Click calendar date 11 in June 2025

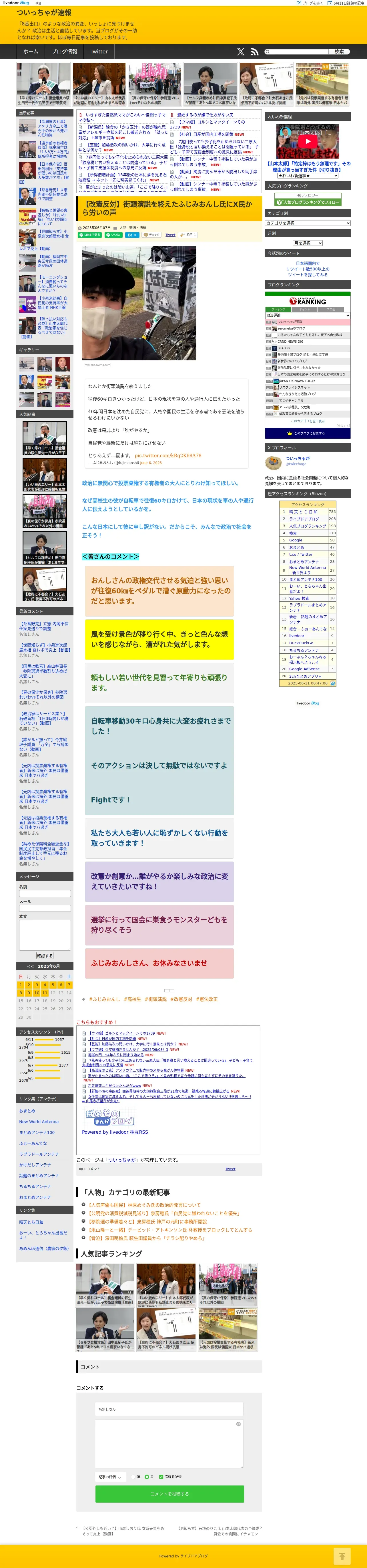click(45, 993)
